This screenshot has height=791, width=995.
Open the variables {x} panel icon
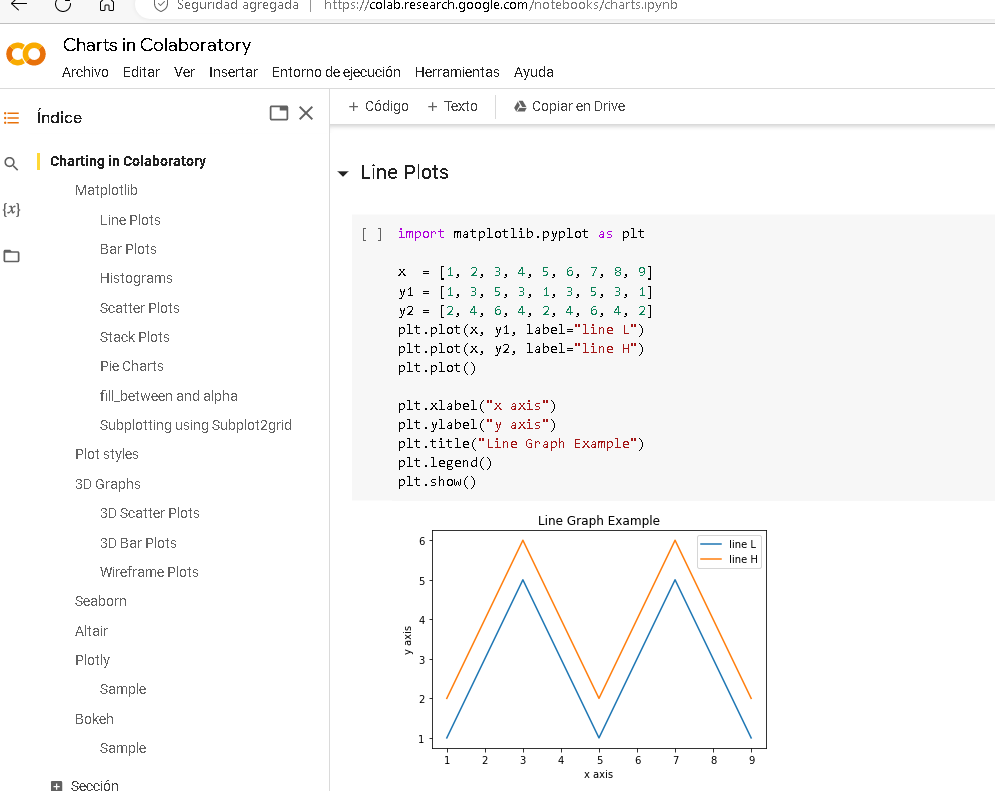tap(12, 209)
